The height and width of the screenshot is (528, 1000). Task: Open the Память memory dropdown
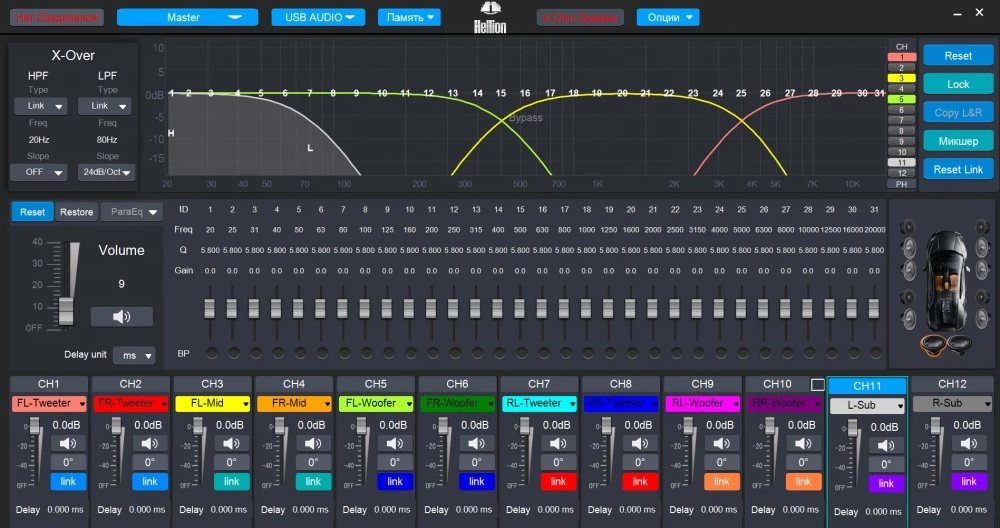click(x=409, y=17)
